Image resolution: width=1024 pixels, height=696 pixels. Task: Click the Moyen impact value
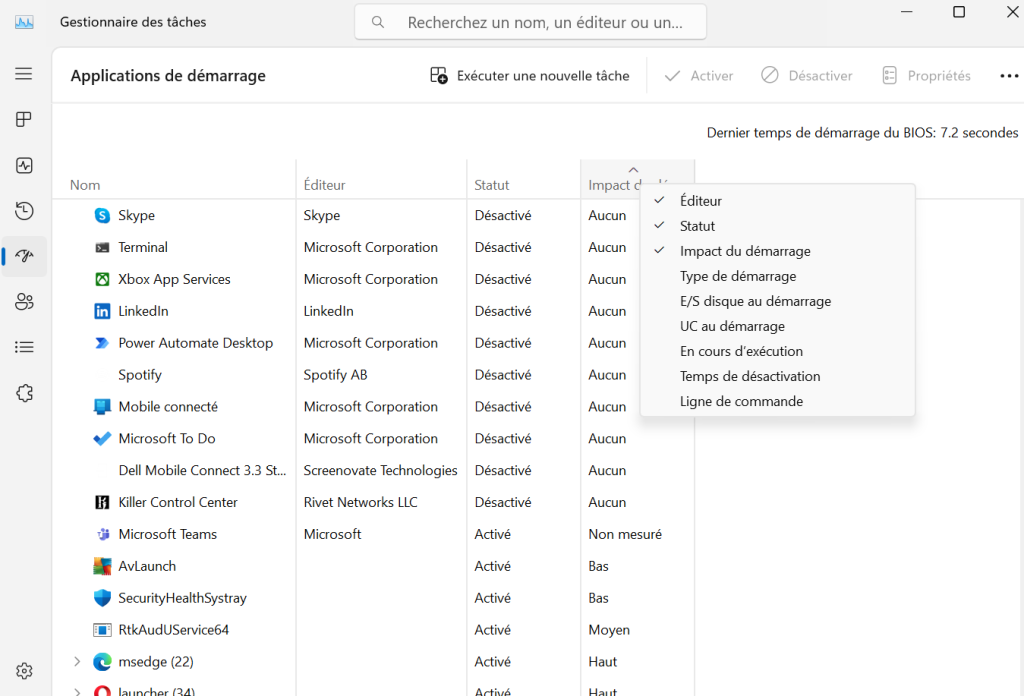pos(609,630)
